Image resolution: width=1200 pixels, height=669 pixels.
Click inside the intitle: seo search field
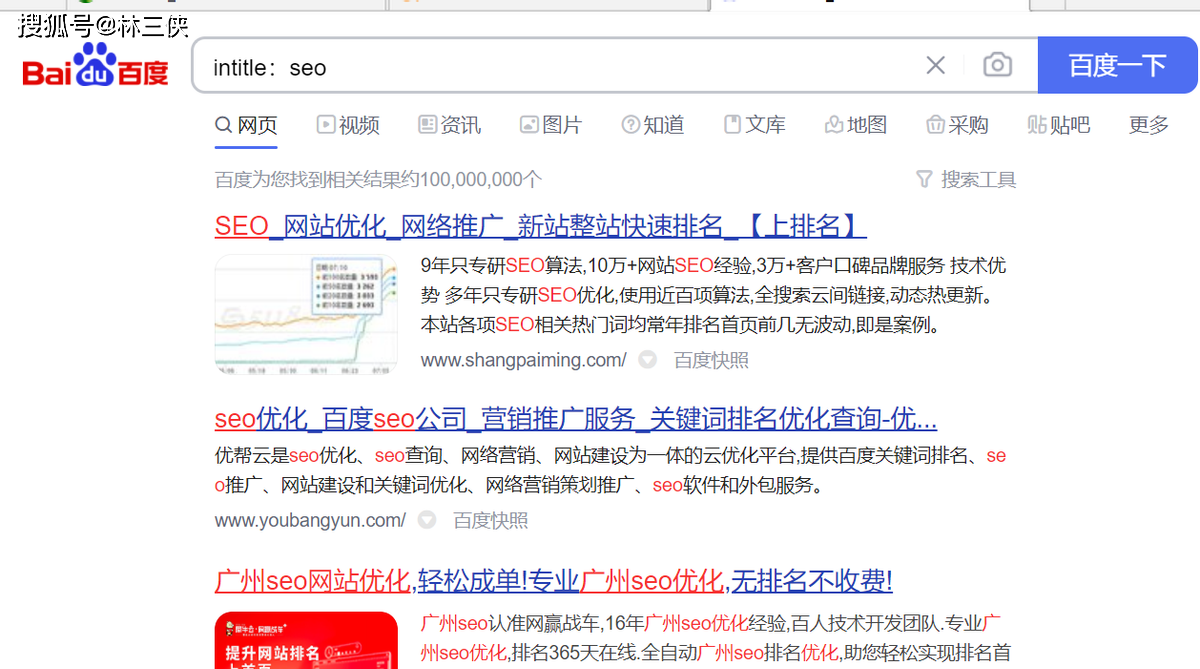(560, 67)
